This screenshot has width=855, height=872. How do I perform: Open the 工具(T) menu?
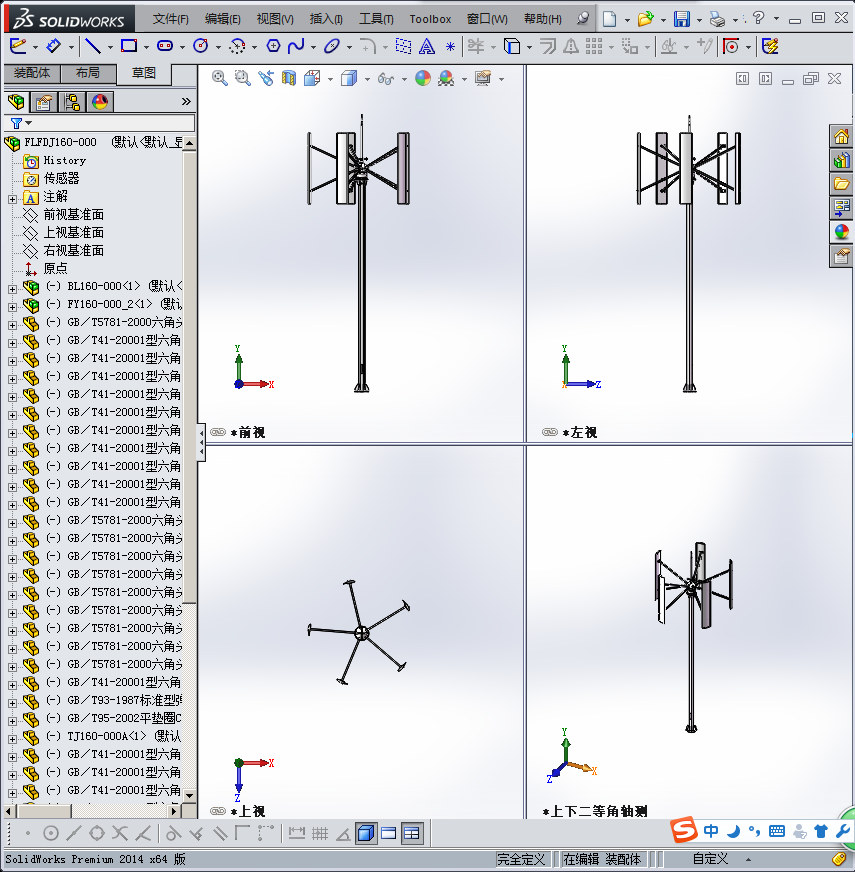click(x=376, y=19)
